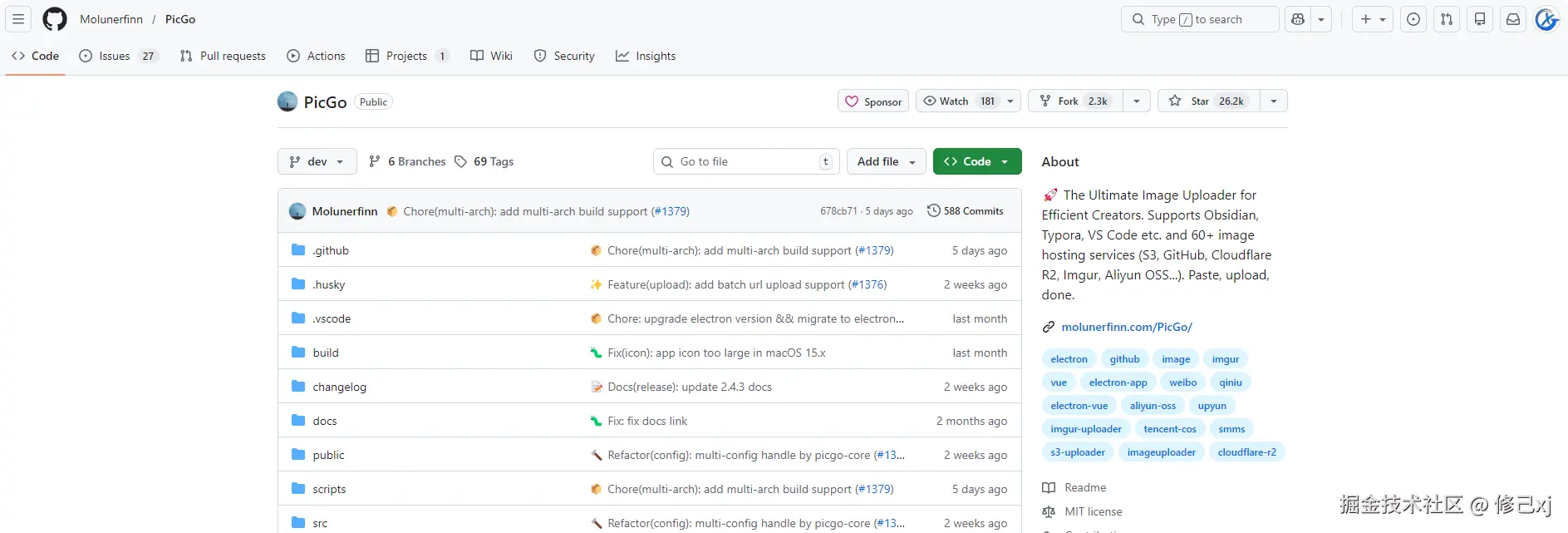This screenshot has height=533, width=1568.
Task: Open the src folder row
Action: (650, 522)
